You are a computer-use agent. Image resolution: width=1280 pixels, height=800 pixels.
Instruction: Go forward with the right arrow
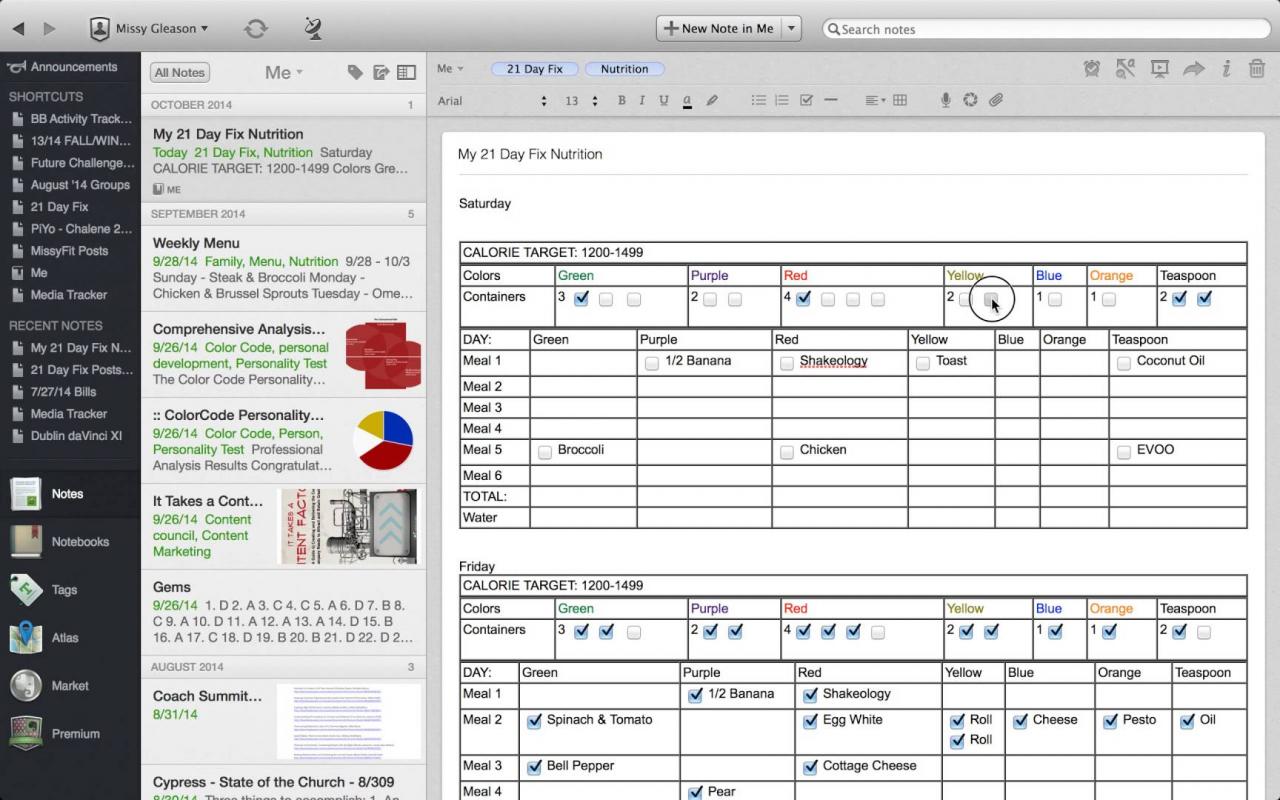click(x=50, y=29)
